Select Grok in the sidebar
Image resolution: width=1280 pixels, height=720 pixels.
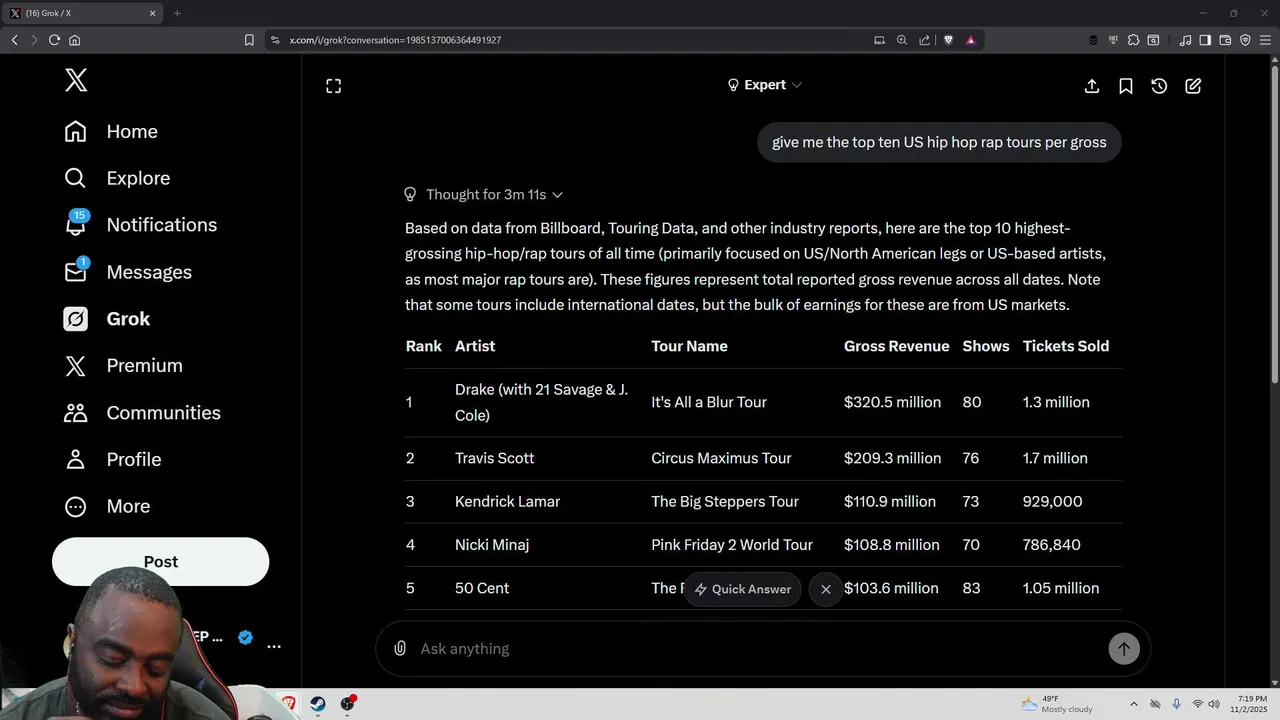(x=107, y=319)
